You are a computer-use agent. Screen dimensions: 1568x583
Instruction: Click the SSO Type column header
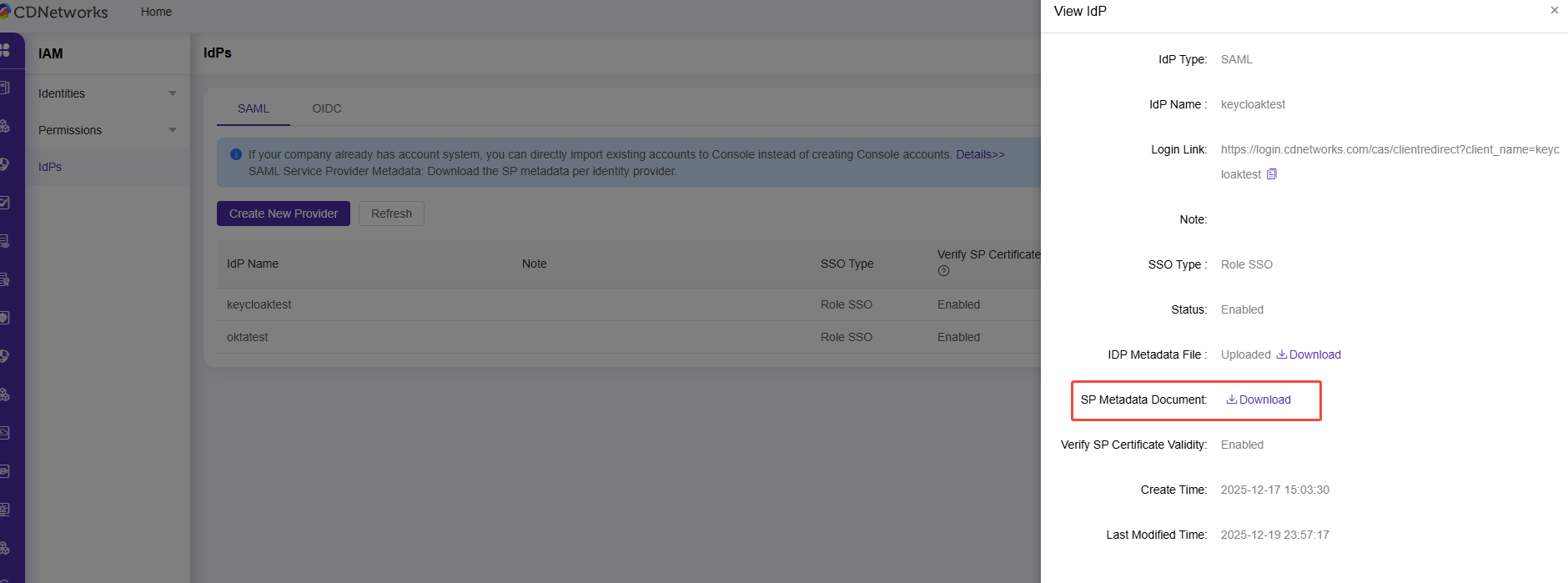point(847,264)
